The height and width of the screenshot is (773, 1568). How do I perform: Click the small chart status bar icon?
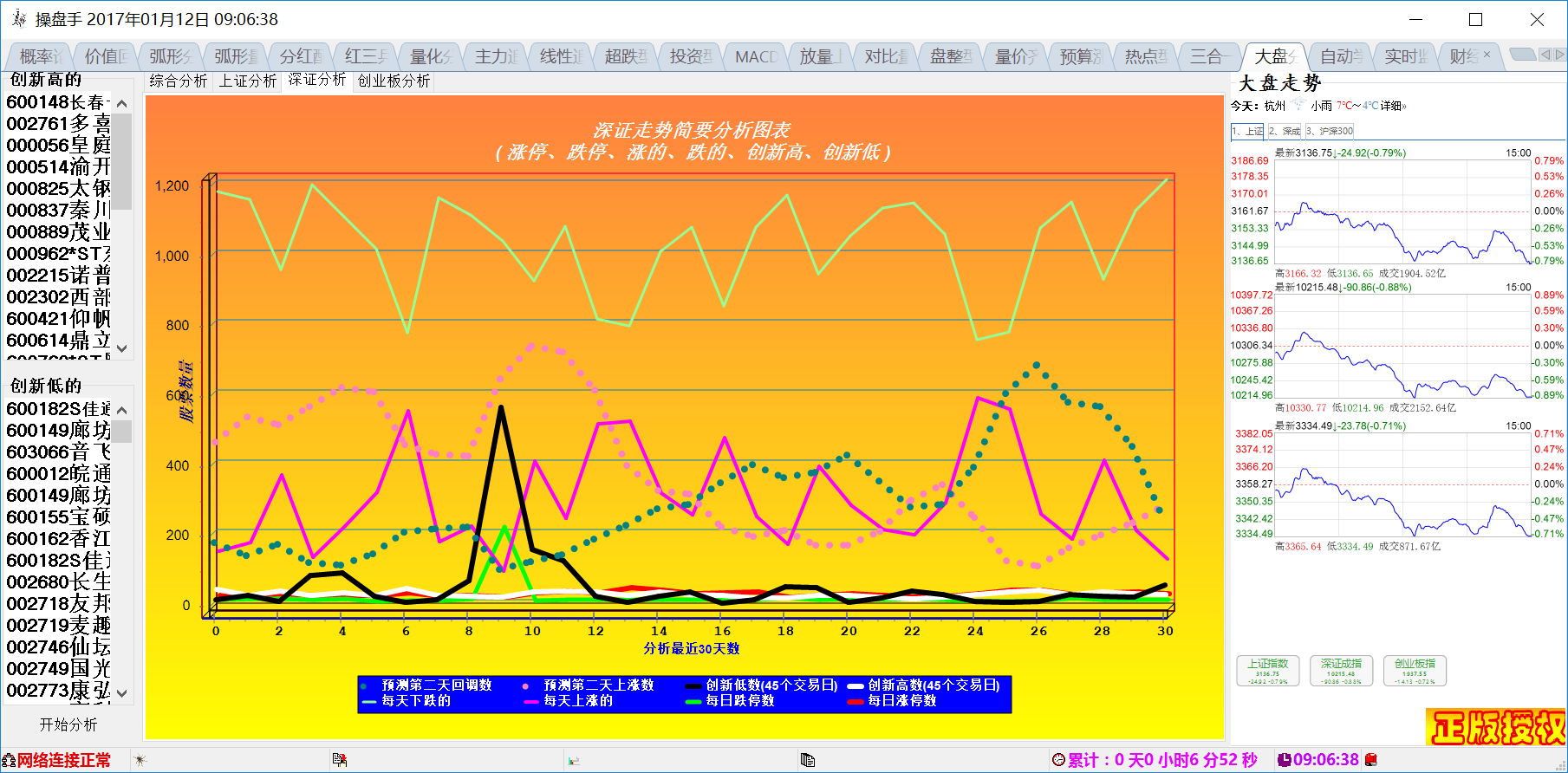pyautogui.click(x=573, y=760)
